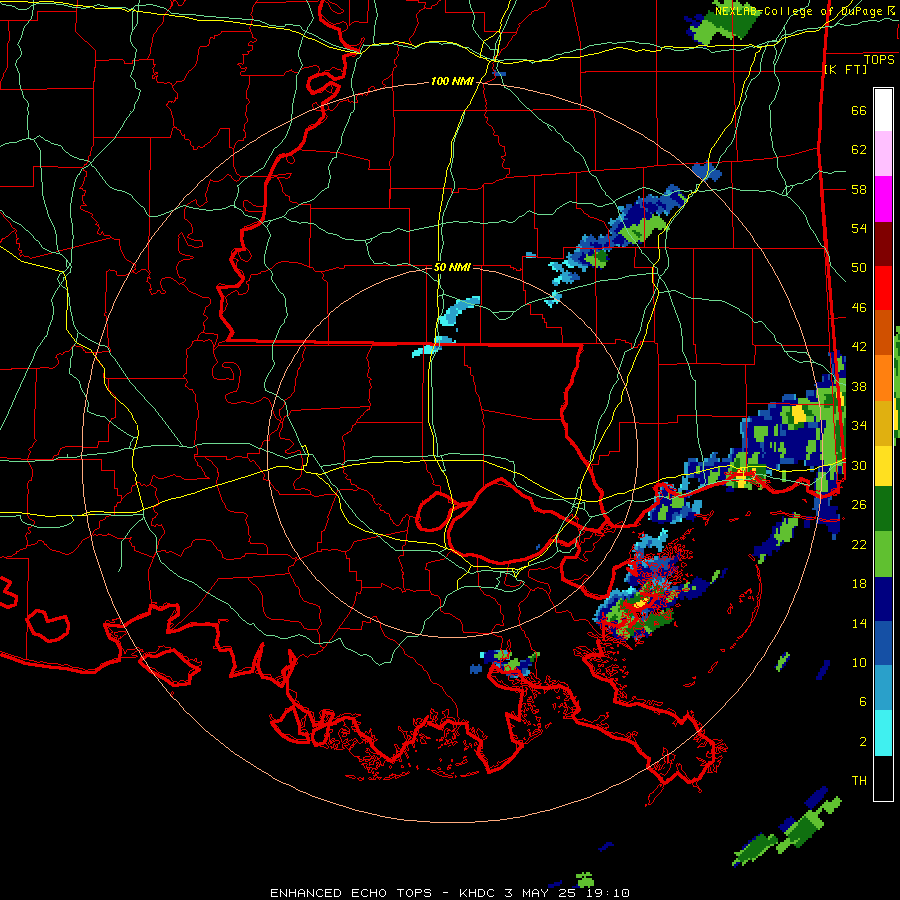Viewport: 900px width, 900px height.
Task: Click the '54' legend label
Action: coord(859,228)
